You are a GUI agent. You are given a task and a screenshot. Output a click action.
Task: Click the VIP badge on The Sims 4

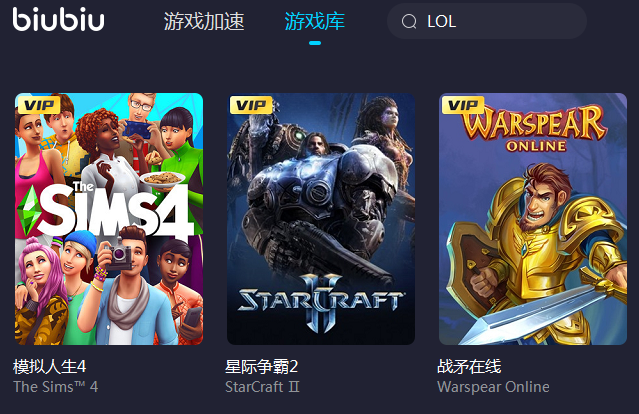click(x=39, y=105)
